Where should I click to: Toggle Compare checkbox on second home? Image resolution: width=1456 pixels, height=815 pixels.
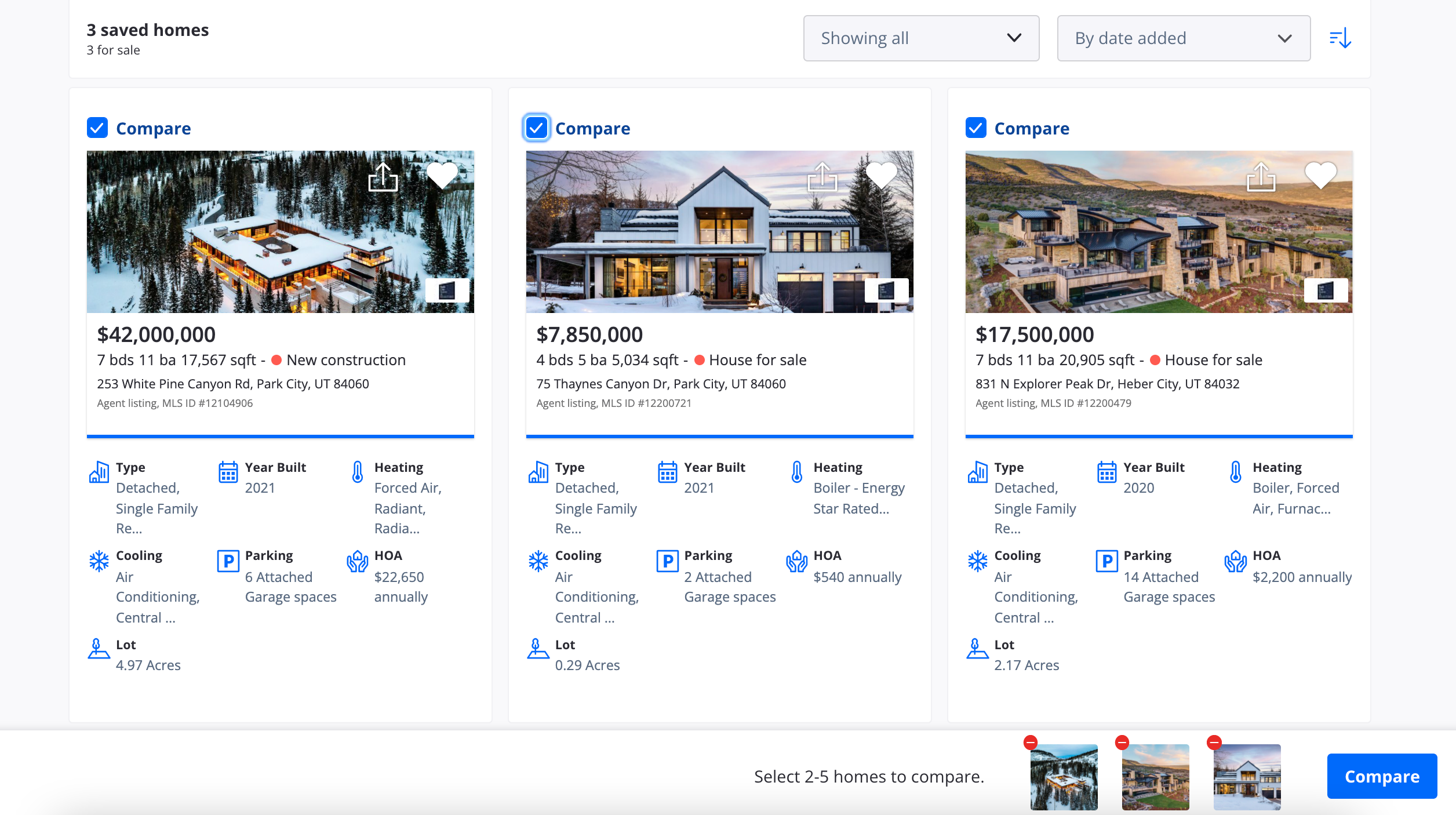pyautogui.click(x=536, y=127)
